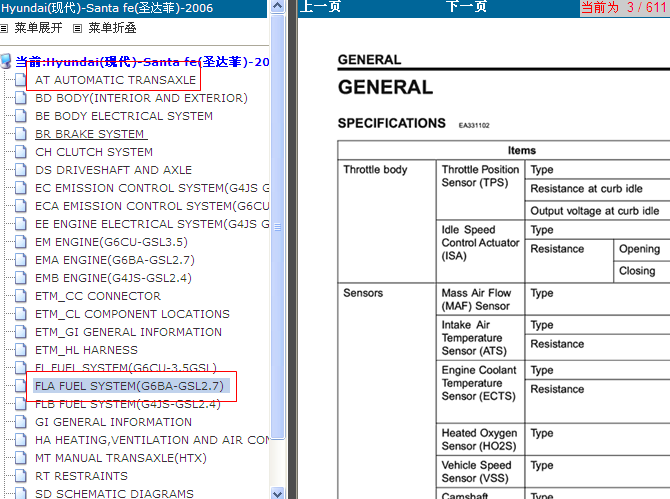Open GI GENERAL INFORMATION section
This screenshot has width=670, height=499.
(x=114, y=422)
